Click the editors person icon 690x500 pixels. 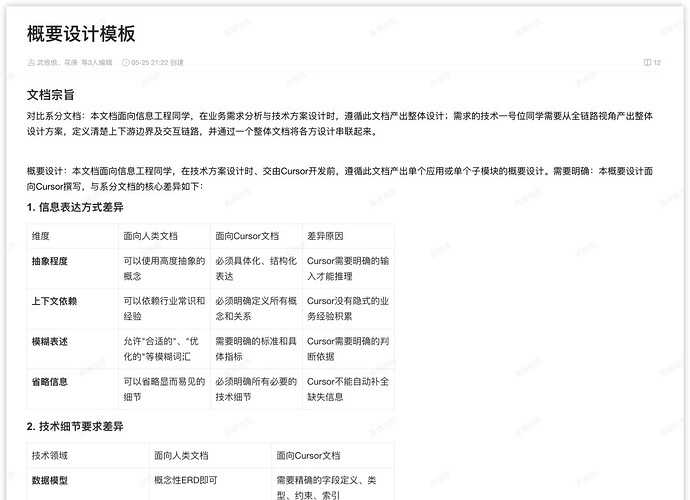click(x=31, y=62)
